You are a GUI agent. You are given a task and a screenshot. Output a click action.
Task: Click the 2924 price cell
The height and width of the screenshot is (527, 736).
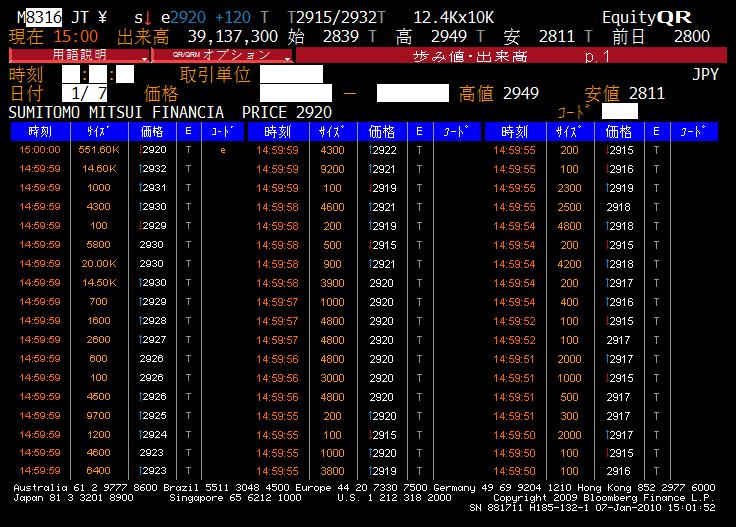pos(153,435)
